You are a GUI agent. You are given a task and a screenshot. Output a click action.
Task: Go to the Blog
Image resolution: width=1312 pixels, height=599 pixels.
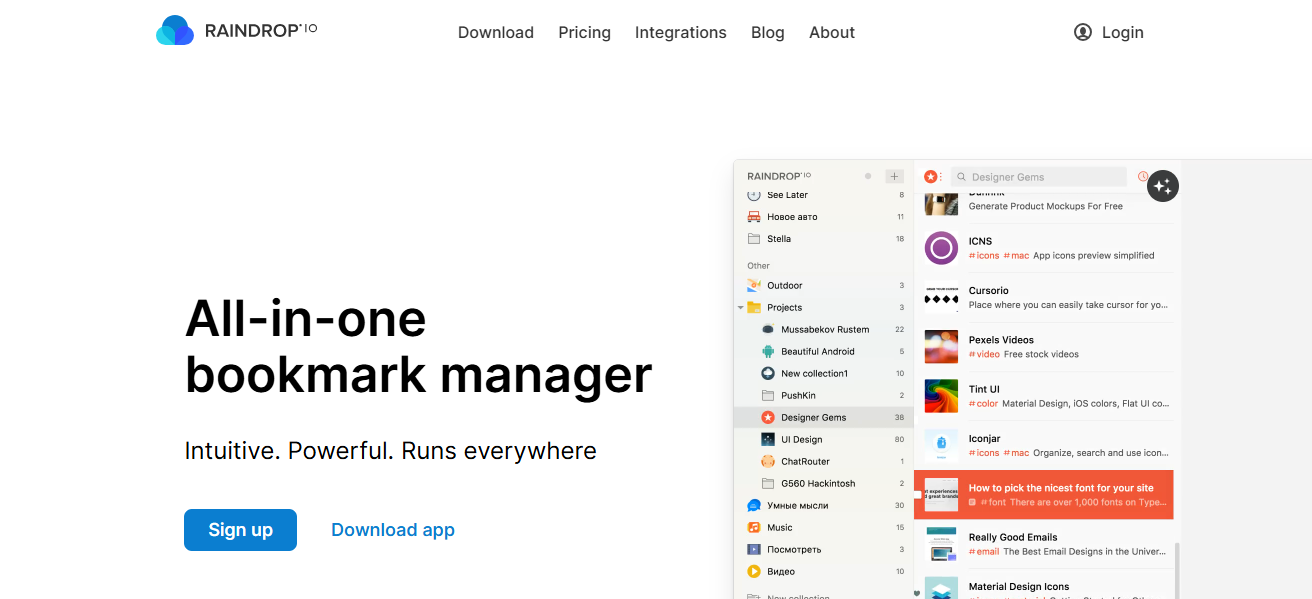pos(768,32)
